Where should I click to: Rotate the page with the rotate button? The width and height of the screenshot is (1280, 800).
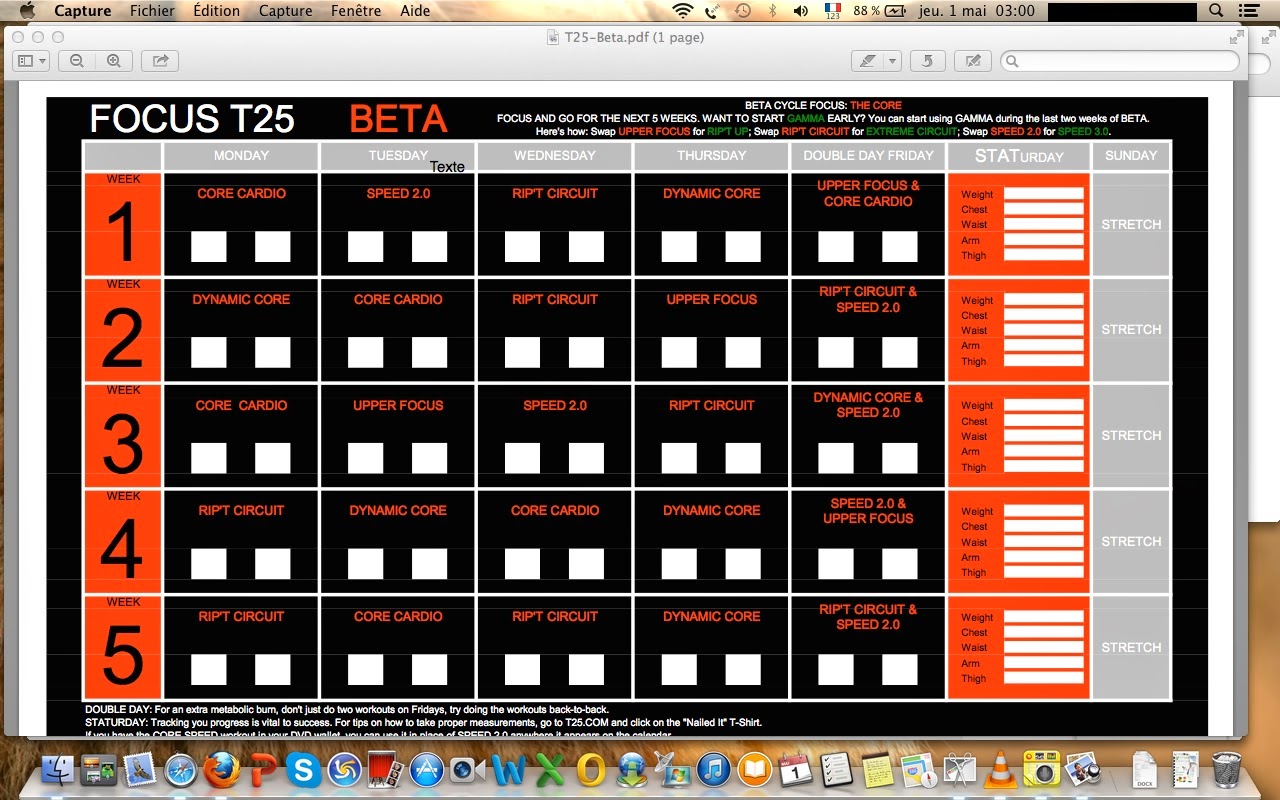click(x=928, y=61)
